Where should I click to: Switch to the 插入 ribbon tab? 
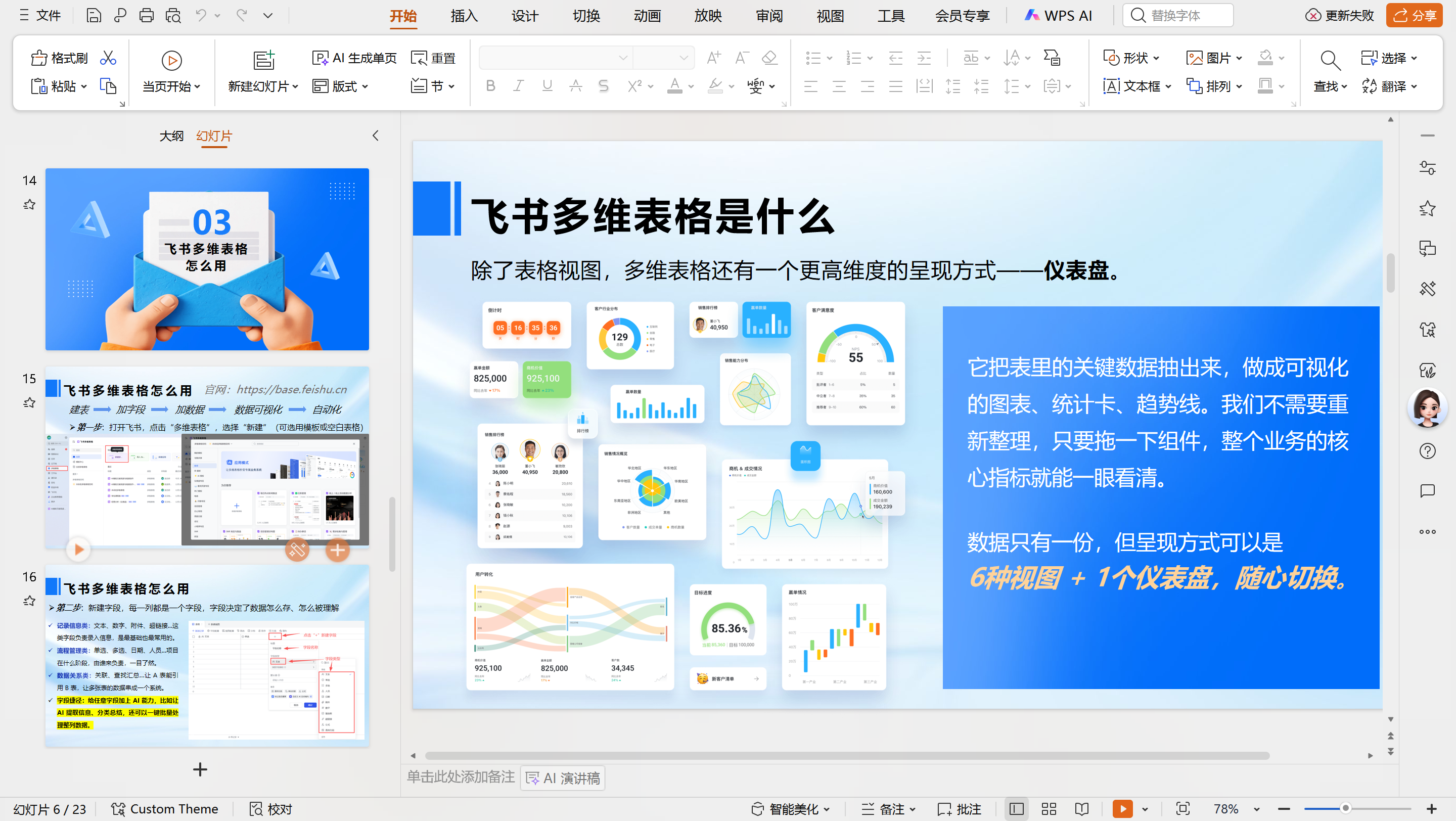click(464, 16)
